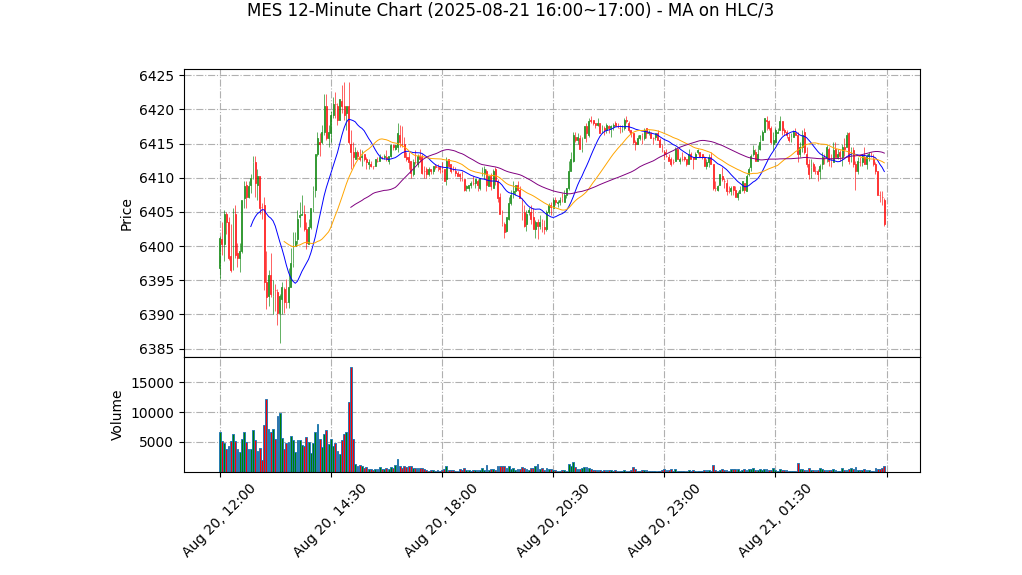
Task: Click the 6415 price tick label
Action: (156, 144)
